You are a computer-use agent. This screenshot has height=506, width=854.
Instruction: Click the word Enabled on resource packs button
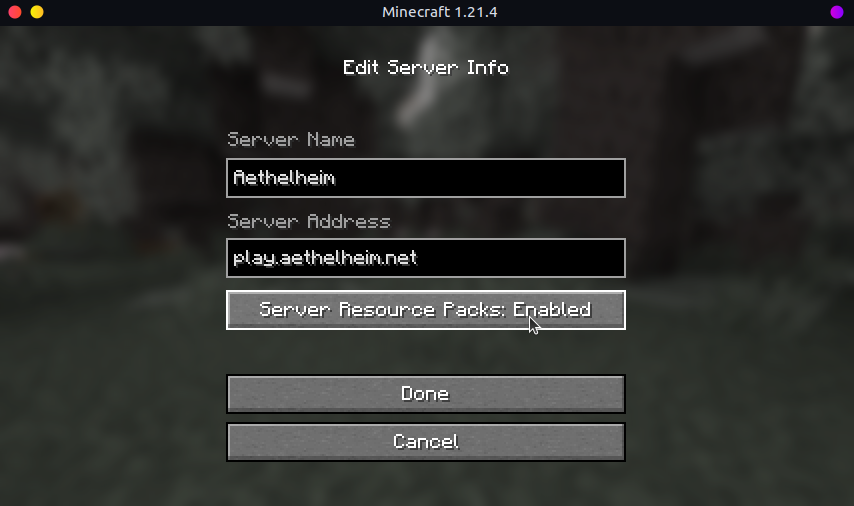tap(552, 310)
